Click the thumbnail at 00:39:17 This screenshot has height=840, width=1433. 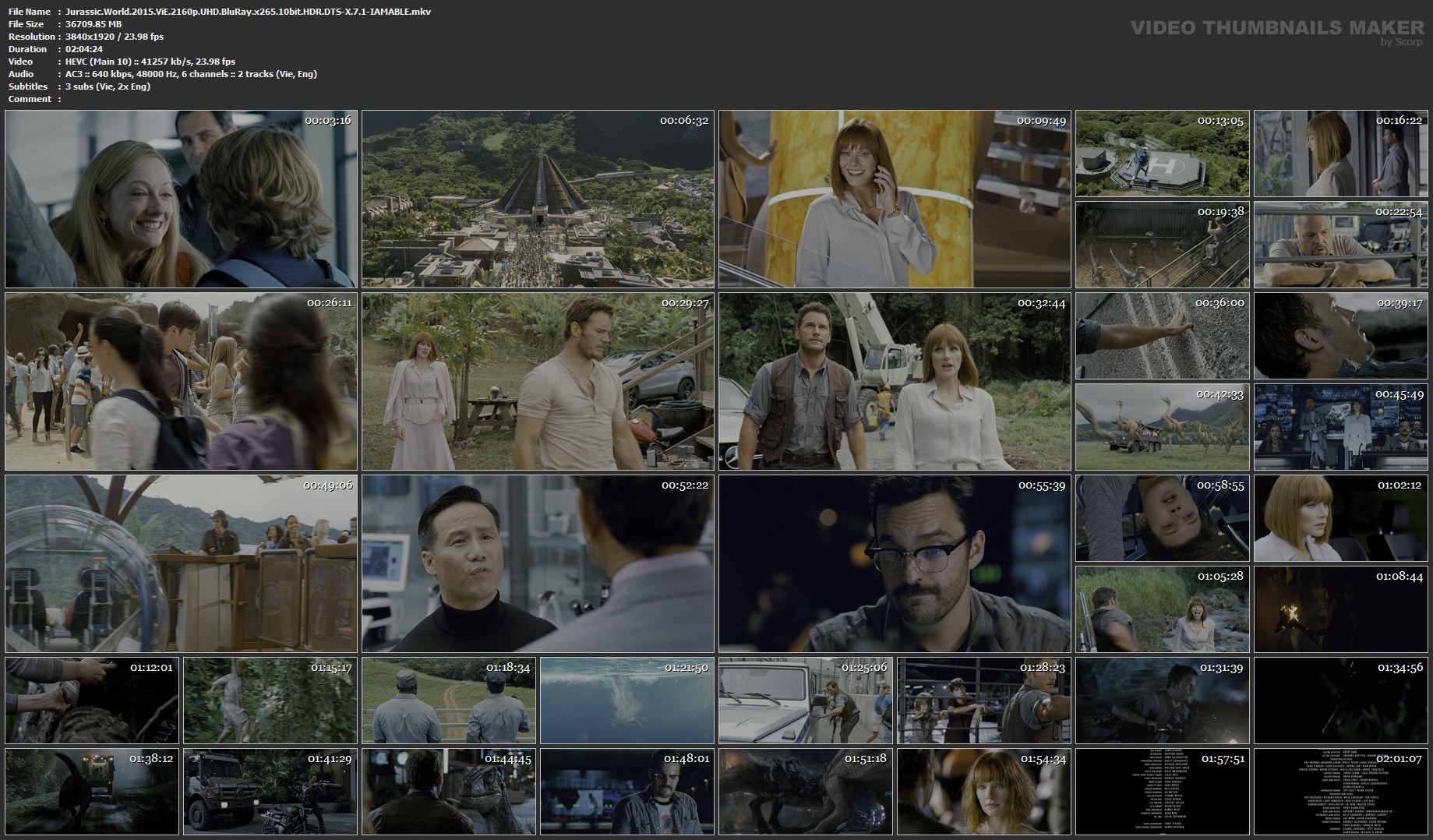tap(1341, 336)
